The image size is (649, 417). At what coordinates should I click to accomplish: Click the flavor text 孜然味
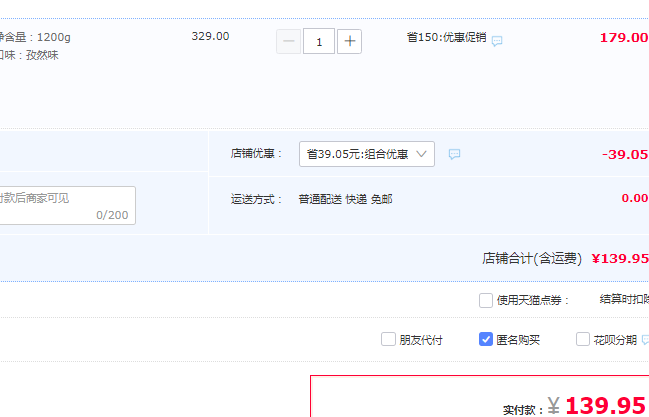click(x=42, y=55)
